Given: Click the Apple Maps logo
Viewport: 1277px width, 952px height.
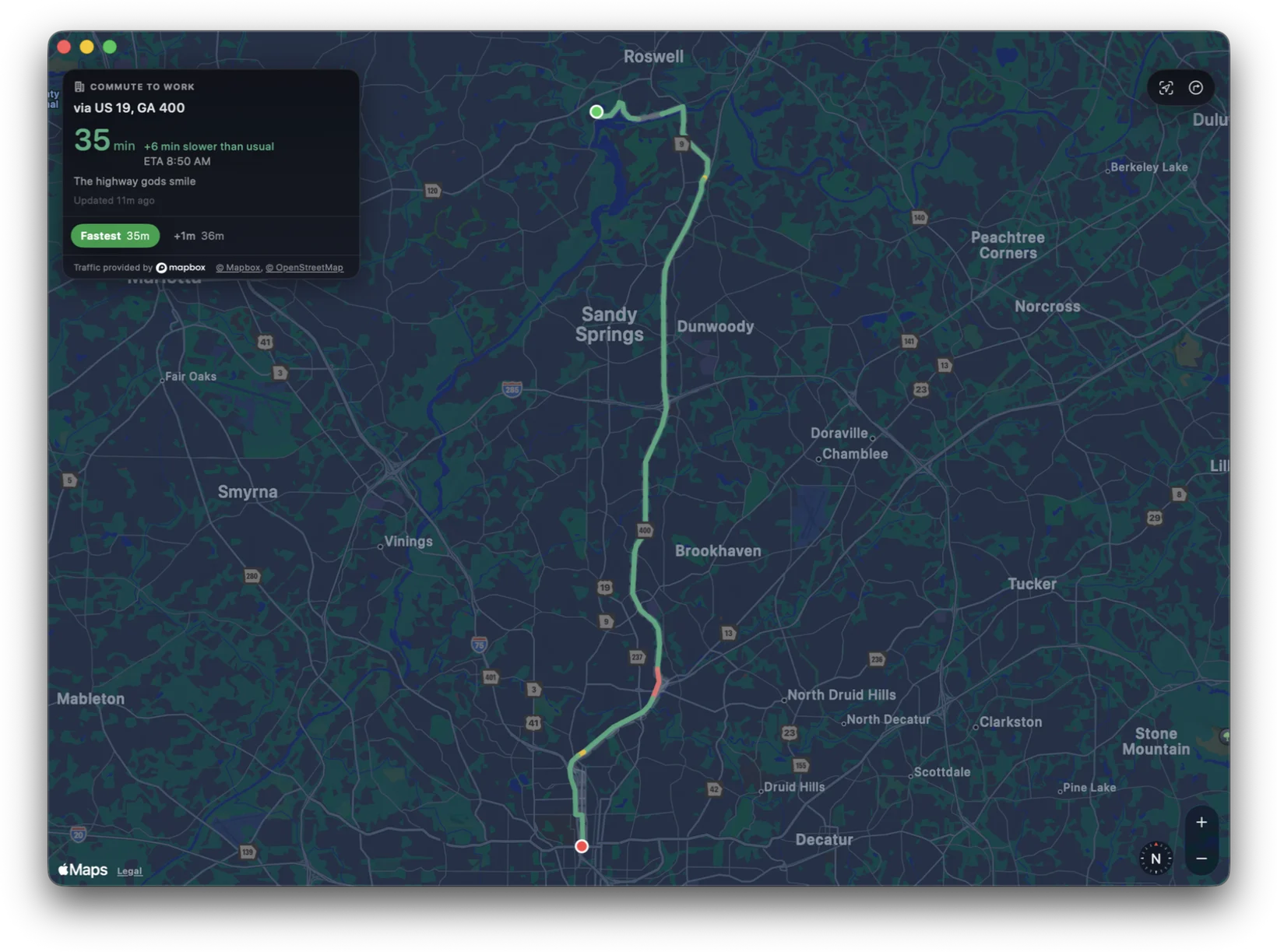Looking at the screenshot, I should click(x=83, y=870).
